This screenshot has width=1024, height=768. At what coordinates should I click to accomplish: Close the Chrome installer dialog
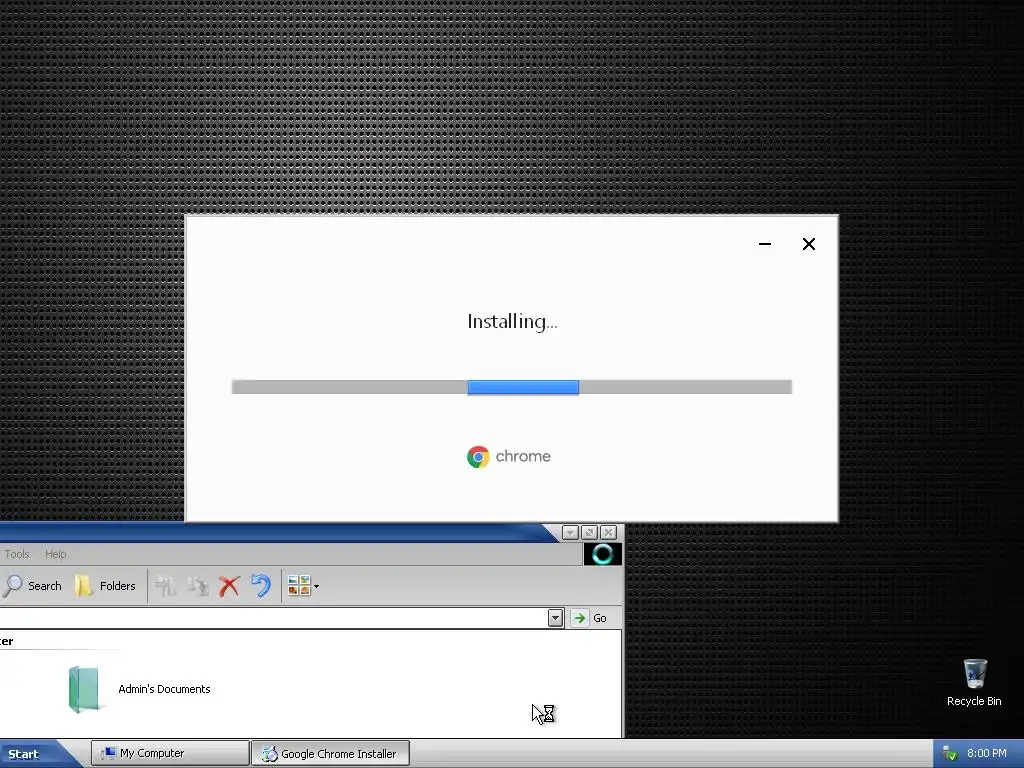[x=808, y=244]
